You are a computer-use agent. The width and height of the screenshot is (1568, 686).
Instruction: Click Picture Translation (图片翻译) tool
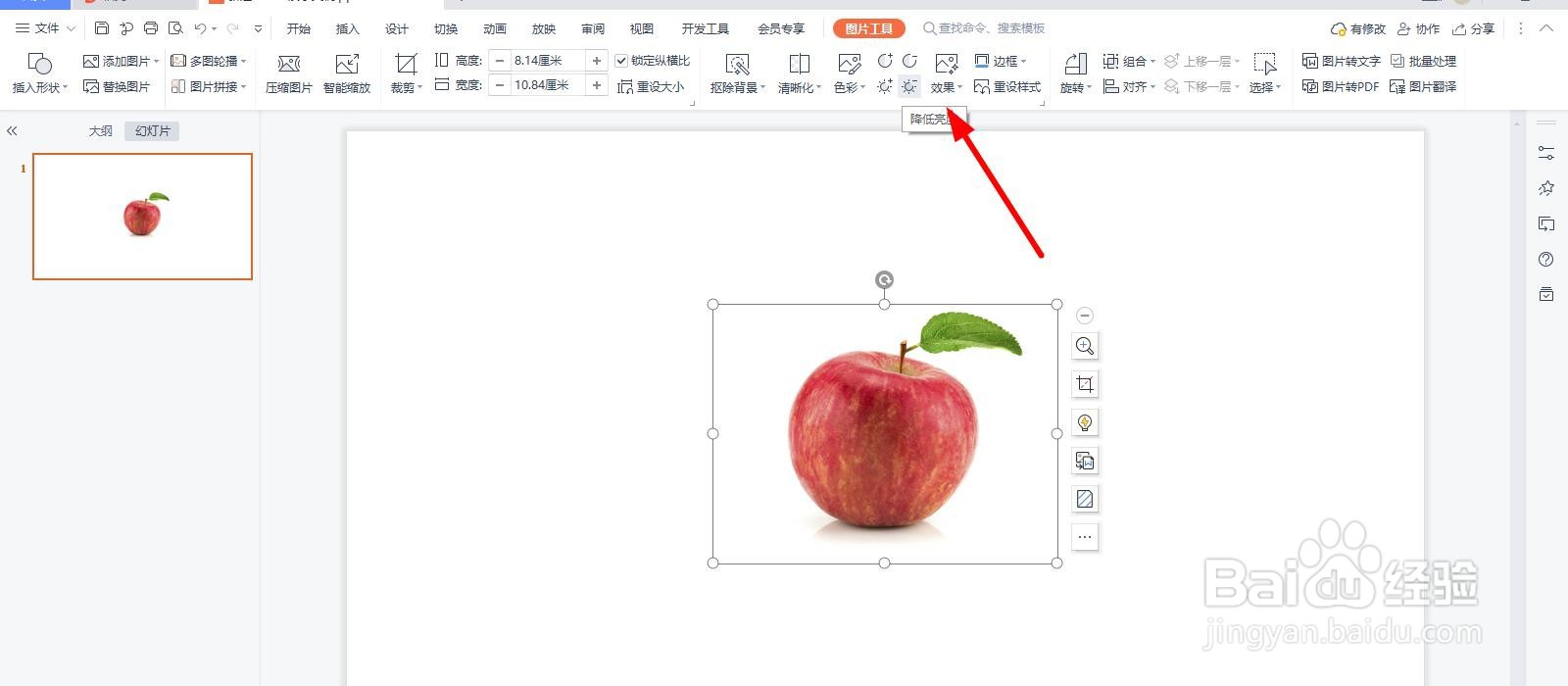1423,87
